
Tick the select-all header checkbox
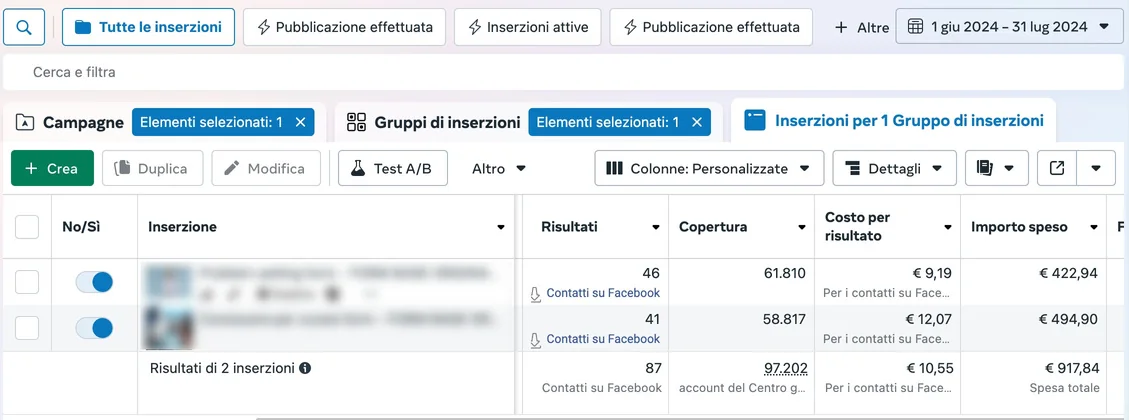[x=27, y=227]
